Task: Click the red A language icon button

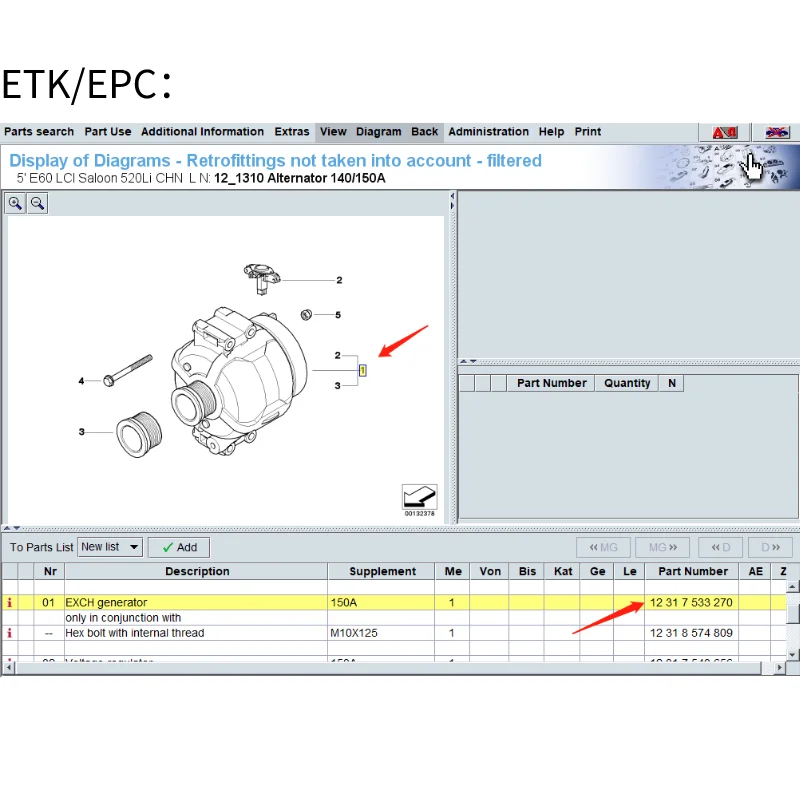Action: (x=724, y=133)
